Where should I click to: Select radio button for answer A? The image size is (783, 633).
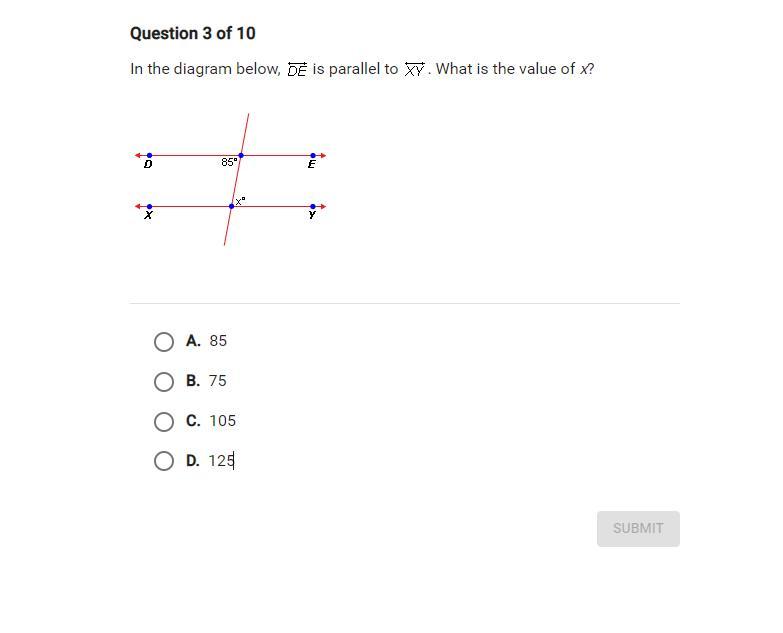click(x=164, y=342)
